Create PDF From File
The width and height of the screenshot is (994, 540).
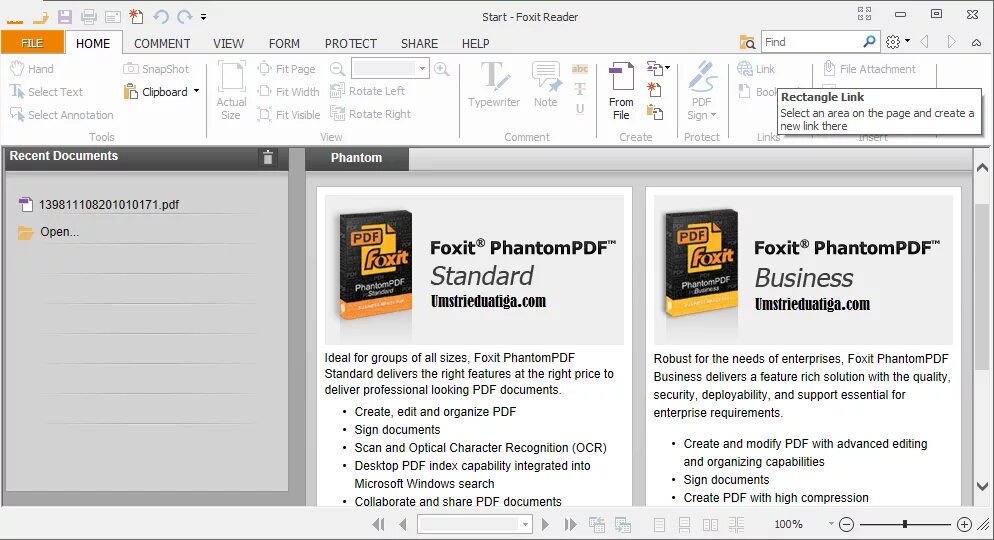coord(621,91)
